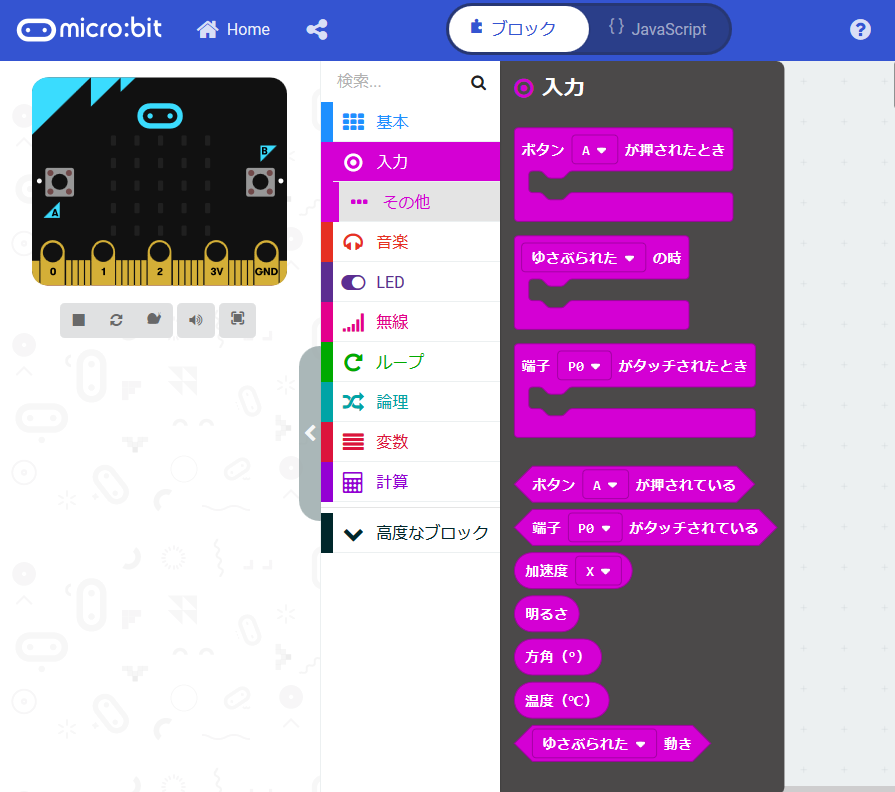Collapse the simulator panel with the arrow
The width and height of the screenshot is (895, 792).
(x=311, y=433)
